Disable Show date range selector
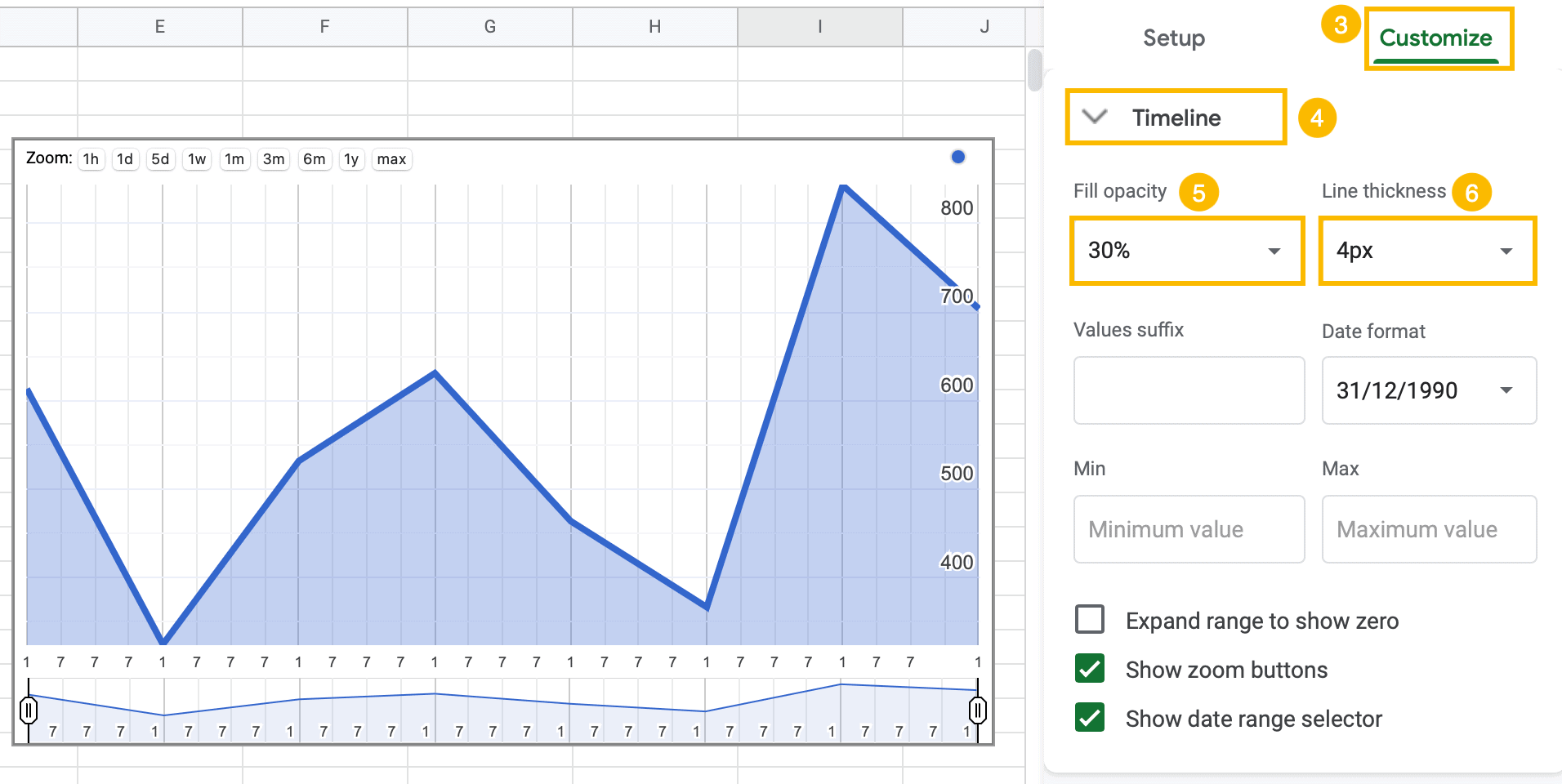Screen dimensions: 1562x784 pyautogui.click(x=1089, y=718)
